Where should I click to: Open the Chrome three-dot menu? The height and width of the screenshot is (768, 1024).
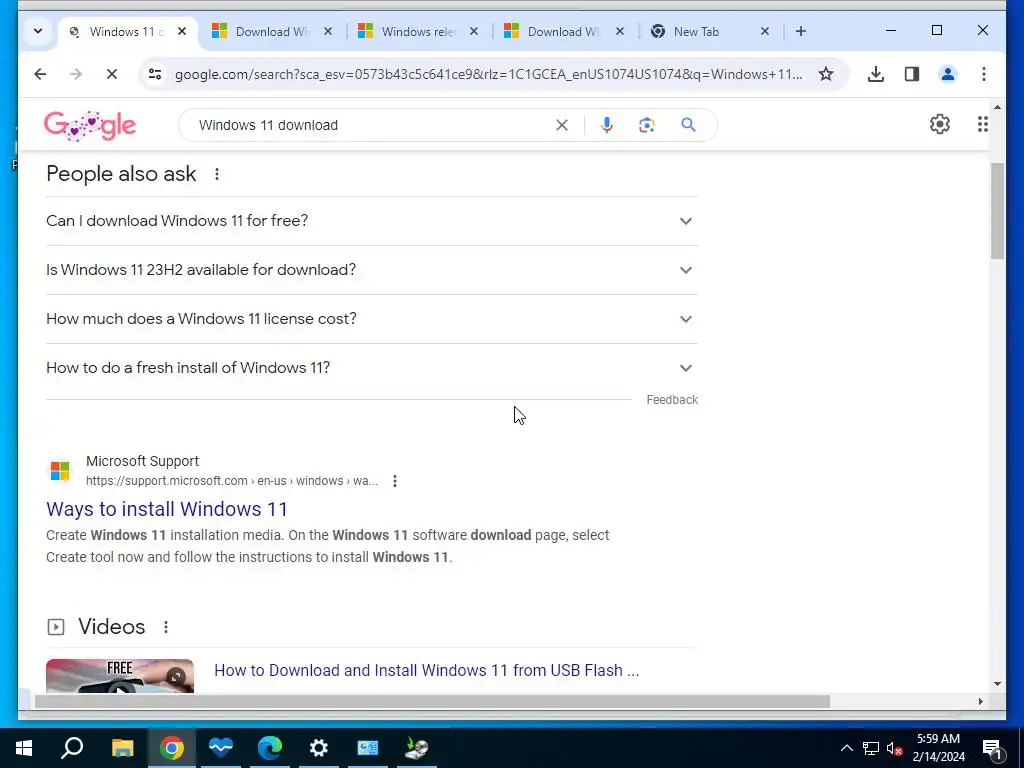coord(984,74)
